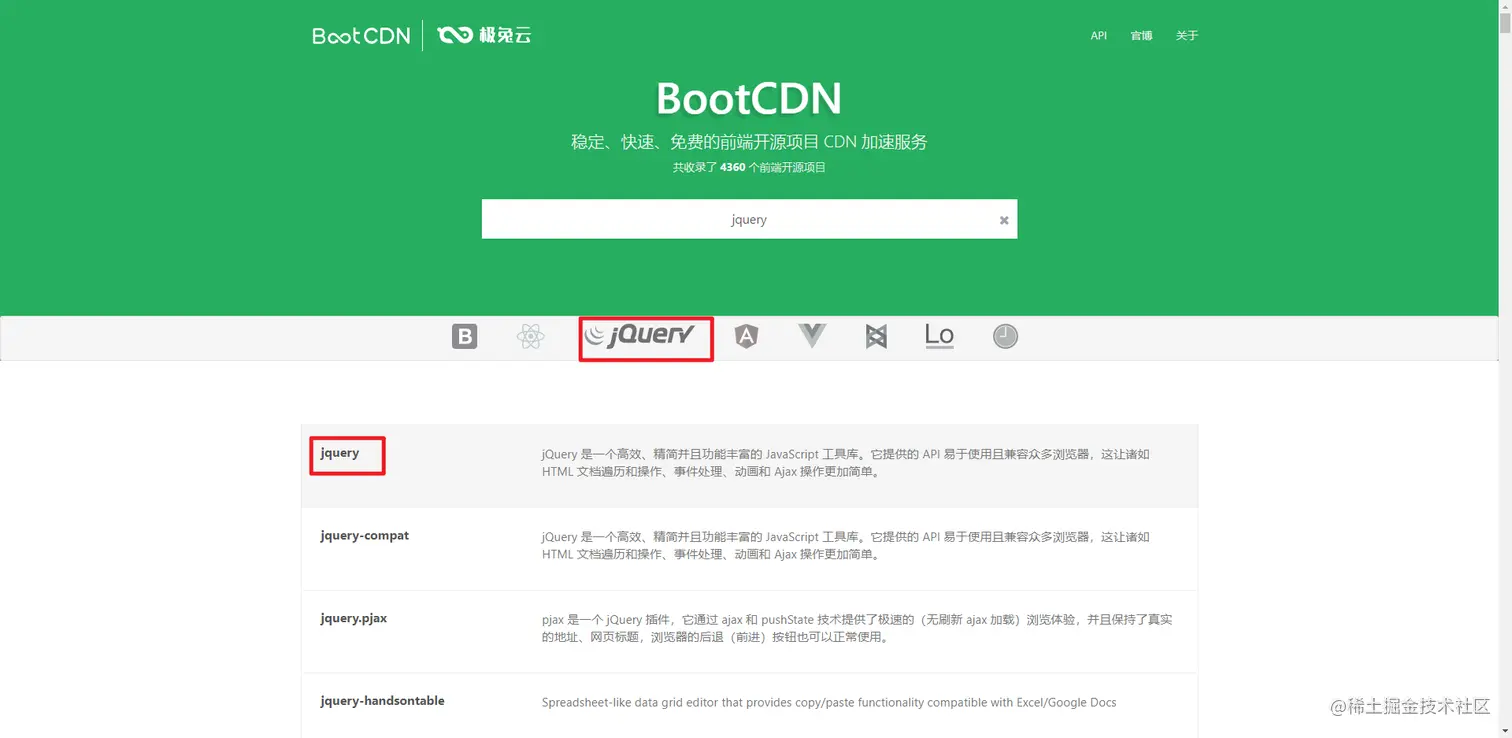
Task: Select the Backbone logo icon
Action: coord(876,337)
